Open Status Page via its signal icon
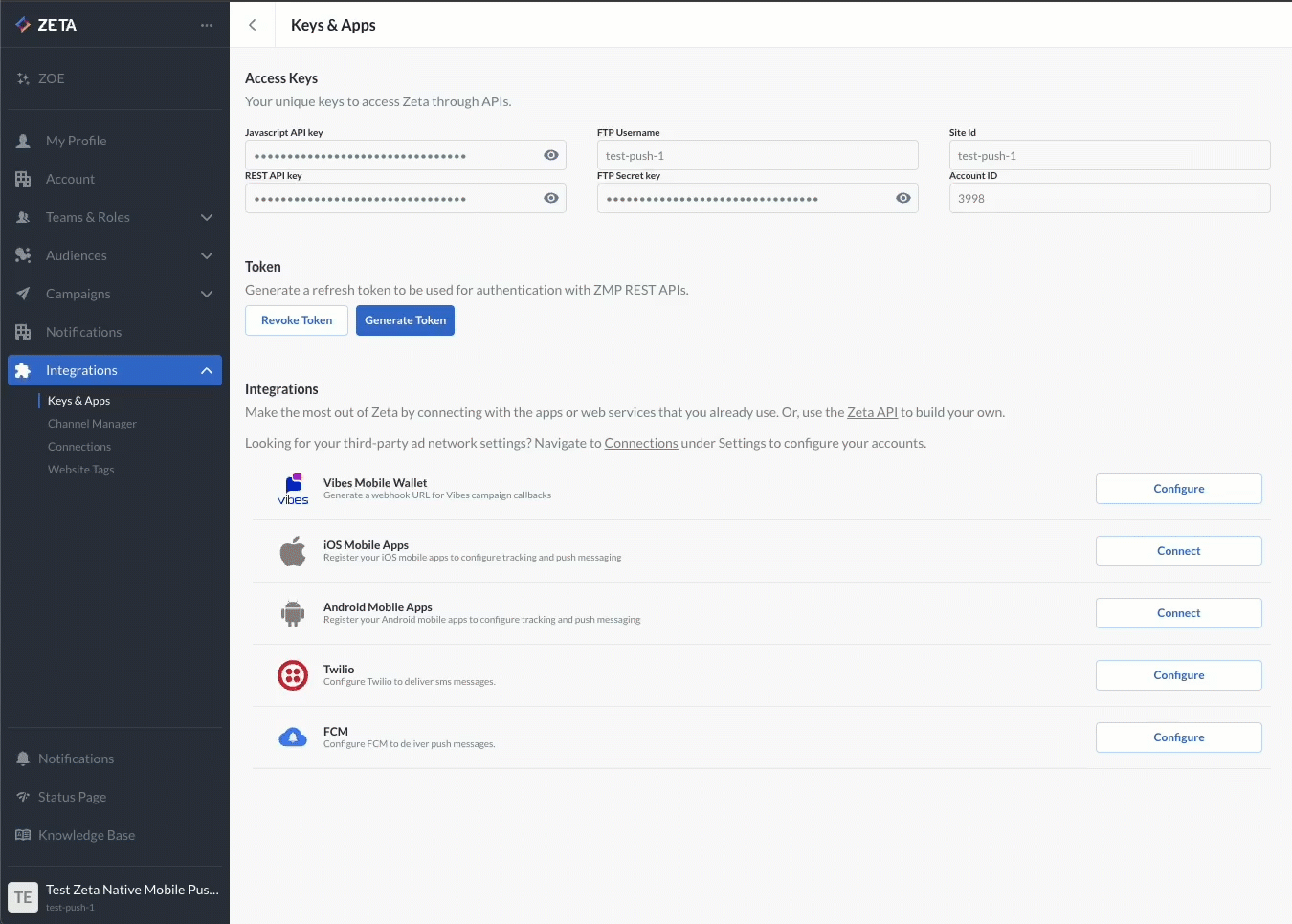 pyautogui.click(x=23, y=797)
